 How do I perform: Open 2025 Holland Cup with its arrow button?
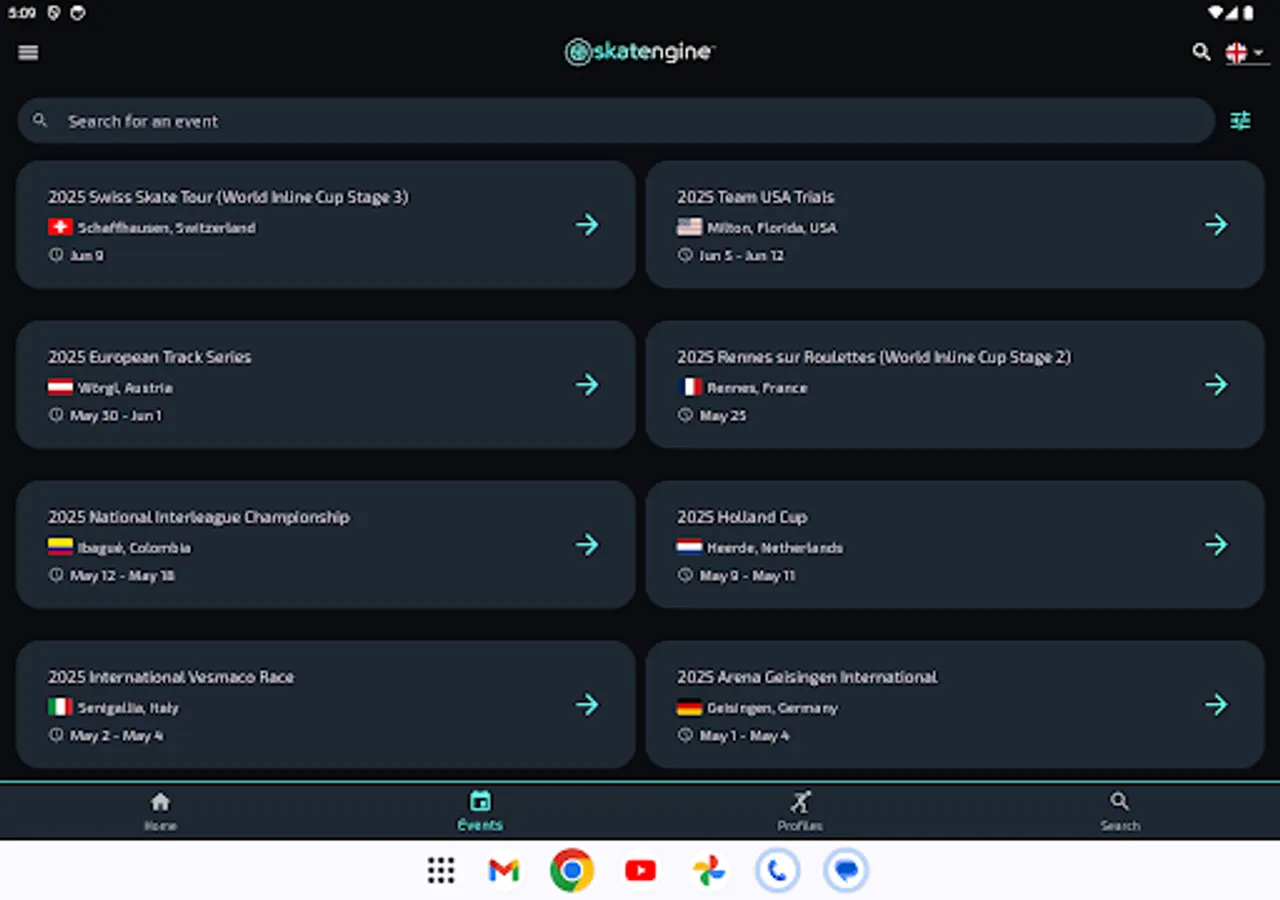tap(1216, 544)
